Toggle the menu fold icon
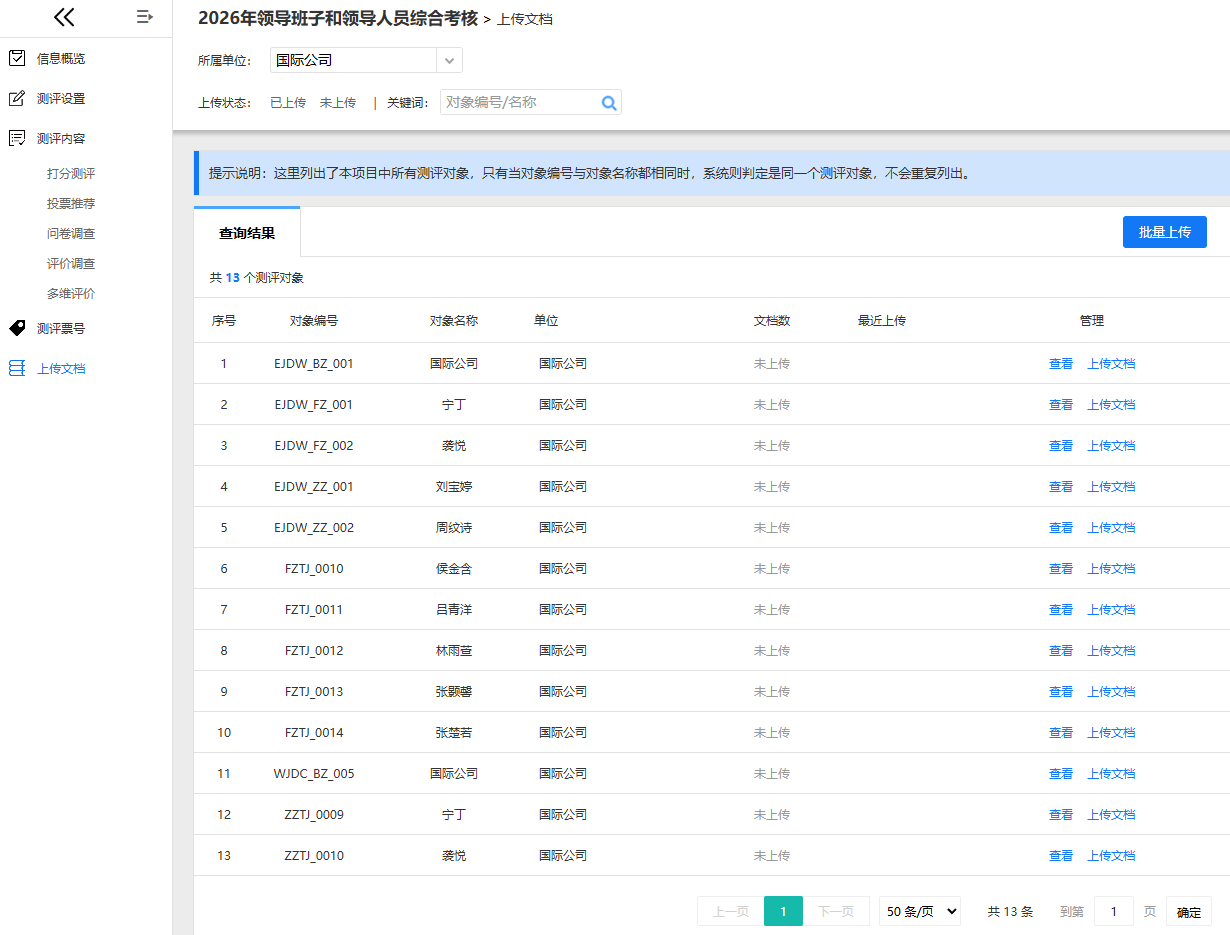 point(145,16)
